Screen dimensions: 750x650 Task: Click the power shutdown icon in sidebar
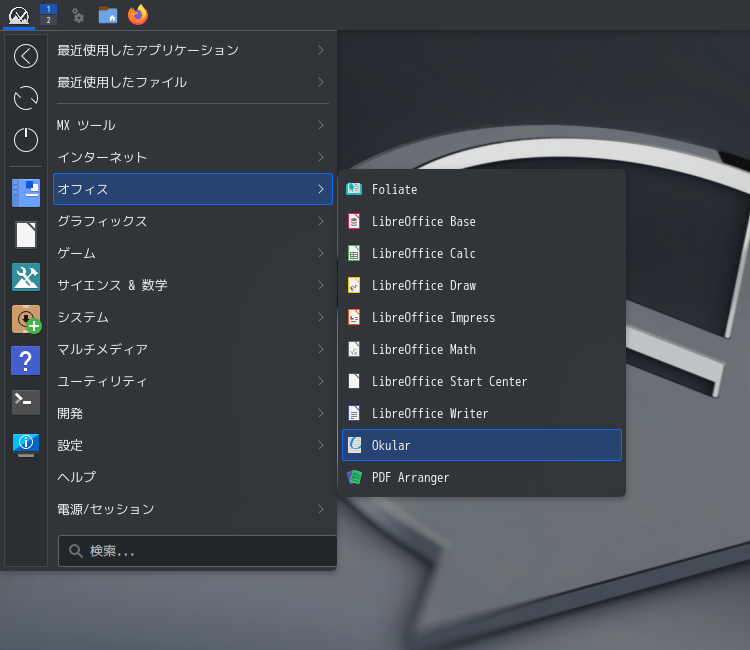coord(26,140)
